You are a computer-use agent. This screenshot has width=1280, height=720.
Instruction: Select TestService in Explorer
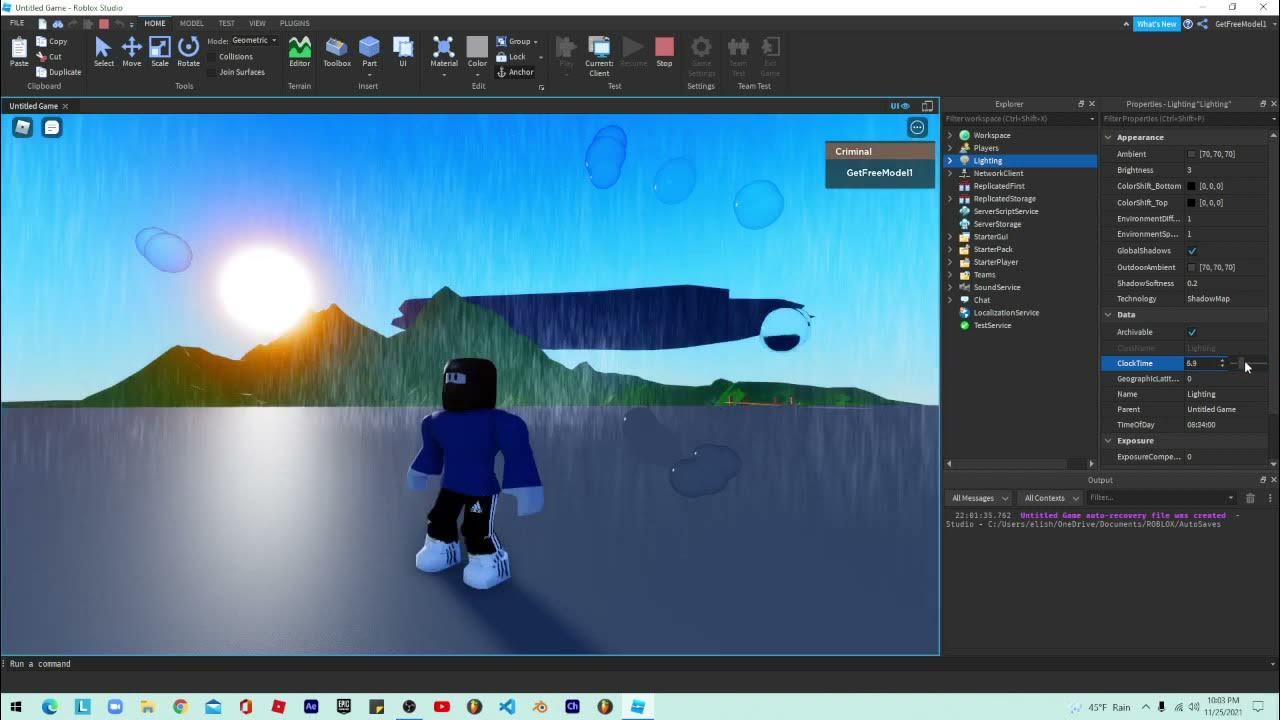[992, 325]
